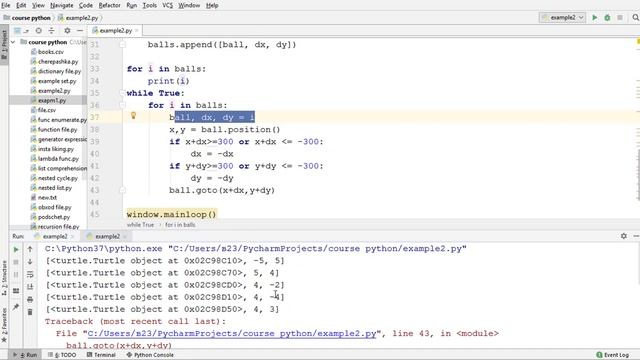Open Project view scope selector icon
The width and height of the screenshot is (640, 360).
pyautogui.click(x=20, y=31)
